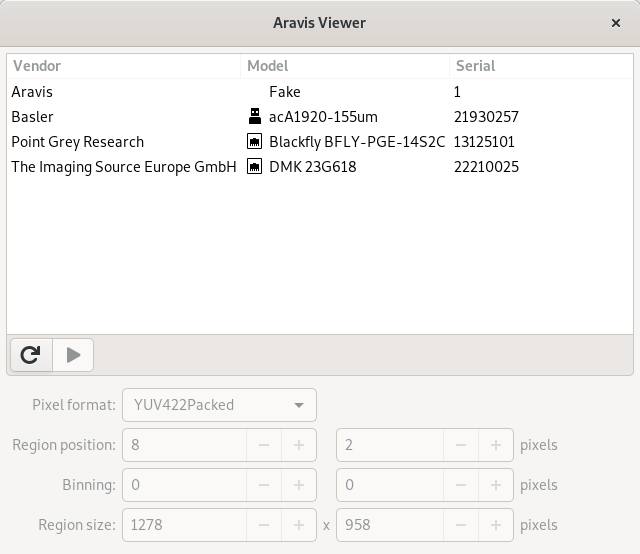The height and width of the screenshot is (554, 640).
Task: Increase Region size width 1278
Action: 299,525
